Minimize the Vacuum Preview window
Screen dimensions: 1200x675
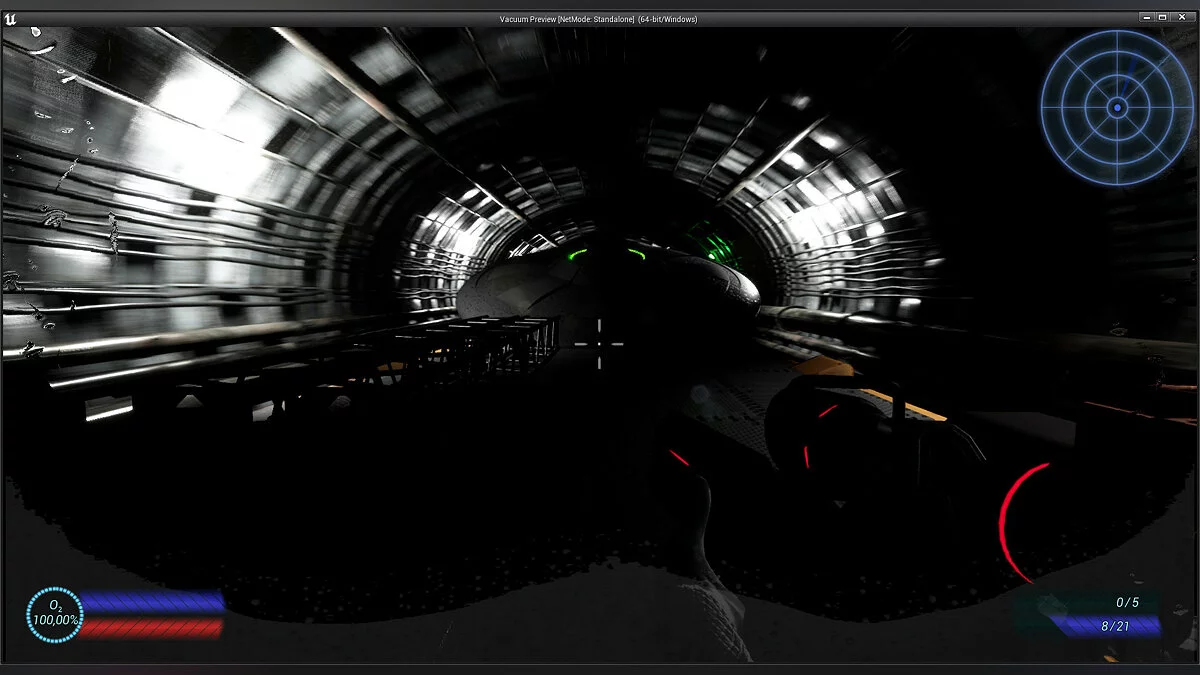1146,18
